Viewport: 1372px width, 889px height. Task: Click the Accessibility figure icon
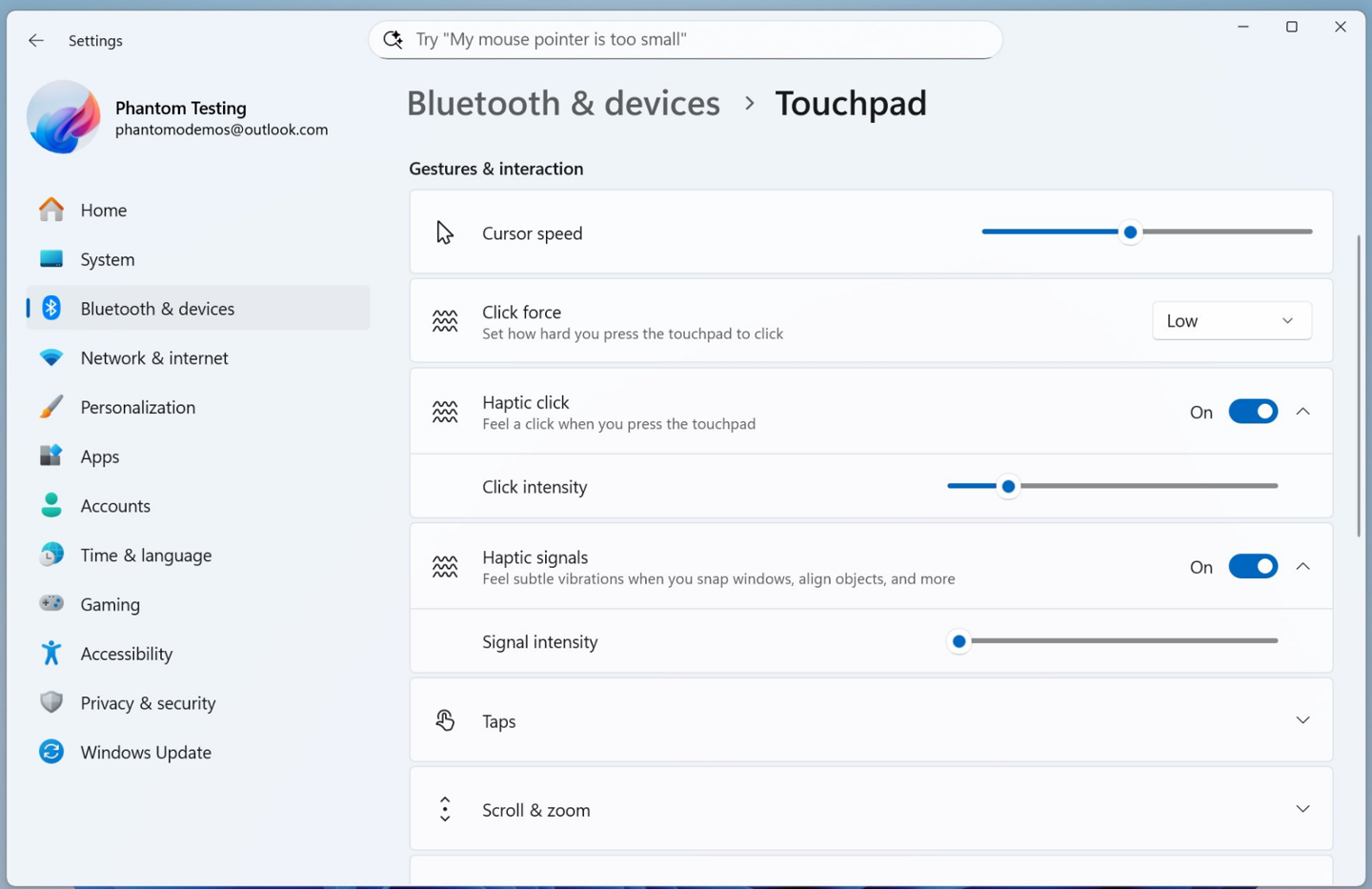[x=51, y=653]
